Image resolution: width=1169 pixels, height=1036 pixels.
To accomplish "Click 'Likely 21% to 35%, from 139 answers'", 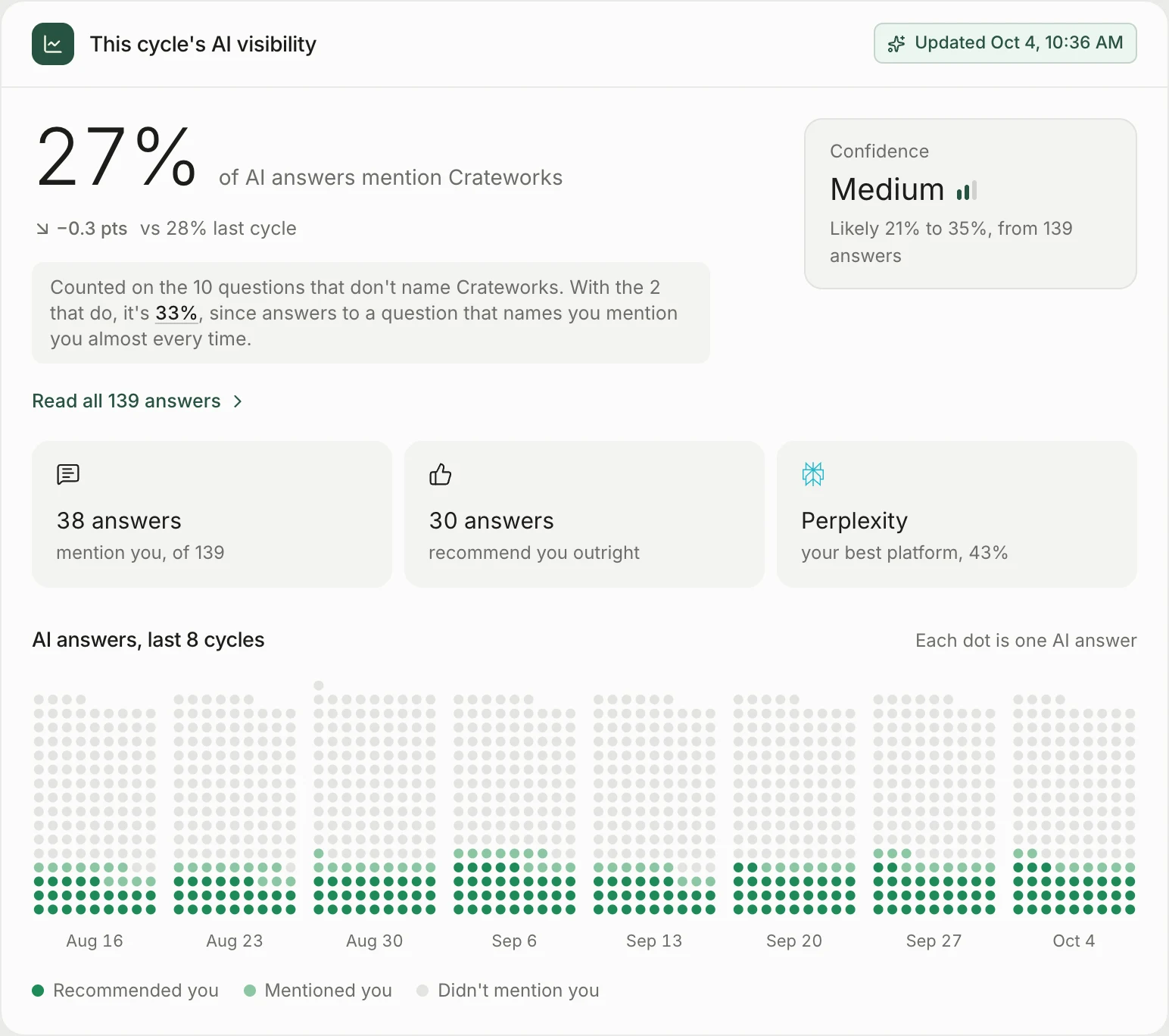I will click(951, 242).
